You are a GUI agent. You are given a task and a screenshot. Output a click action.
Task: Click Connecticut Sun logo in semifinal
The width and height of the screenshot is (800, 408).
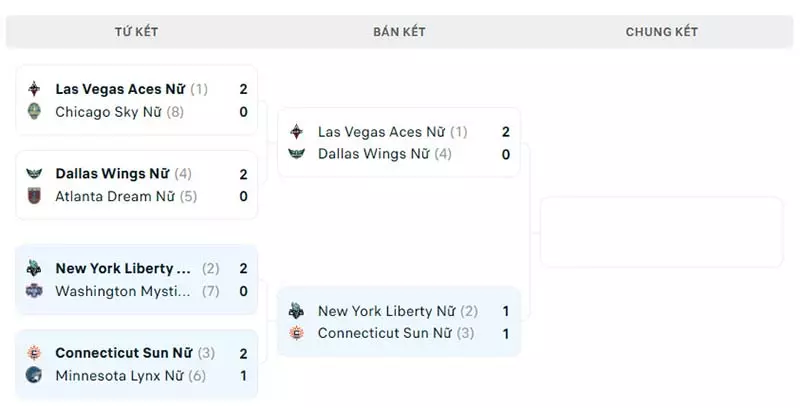tap(296, 333)
